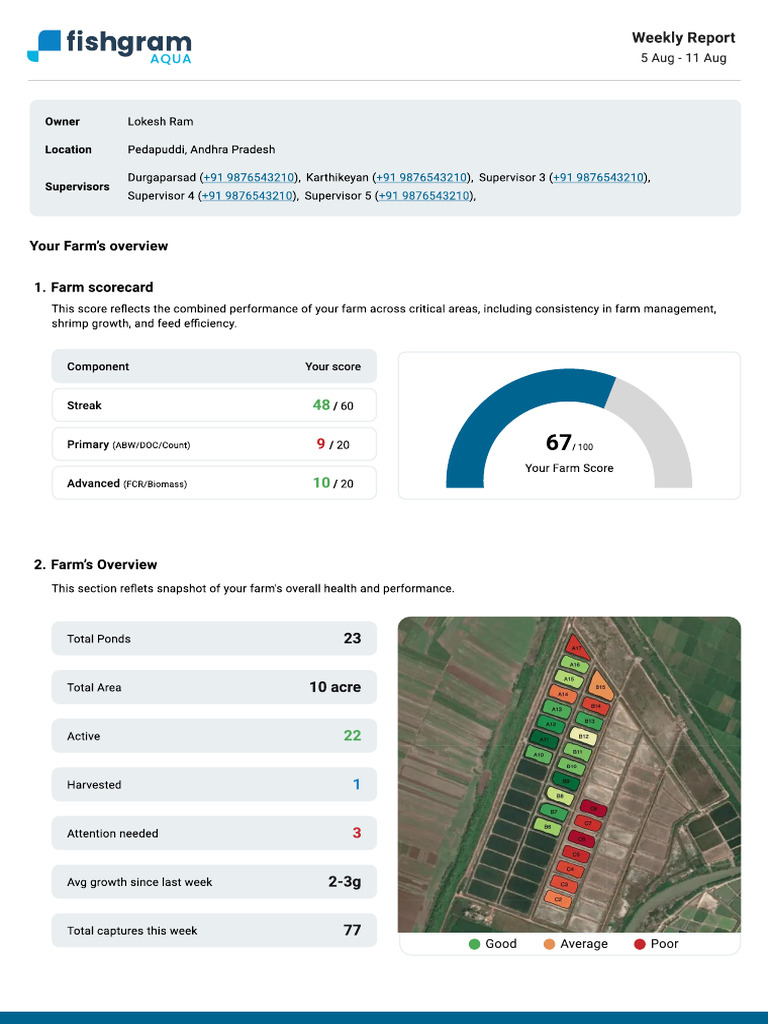Viewport: 768px width, 1024px height.
Task: Click the '5 Aug - 11 Aug' date range
Action: [684, 58]
